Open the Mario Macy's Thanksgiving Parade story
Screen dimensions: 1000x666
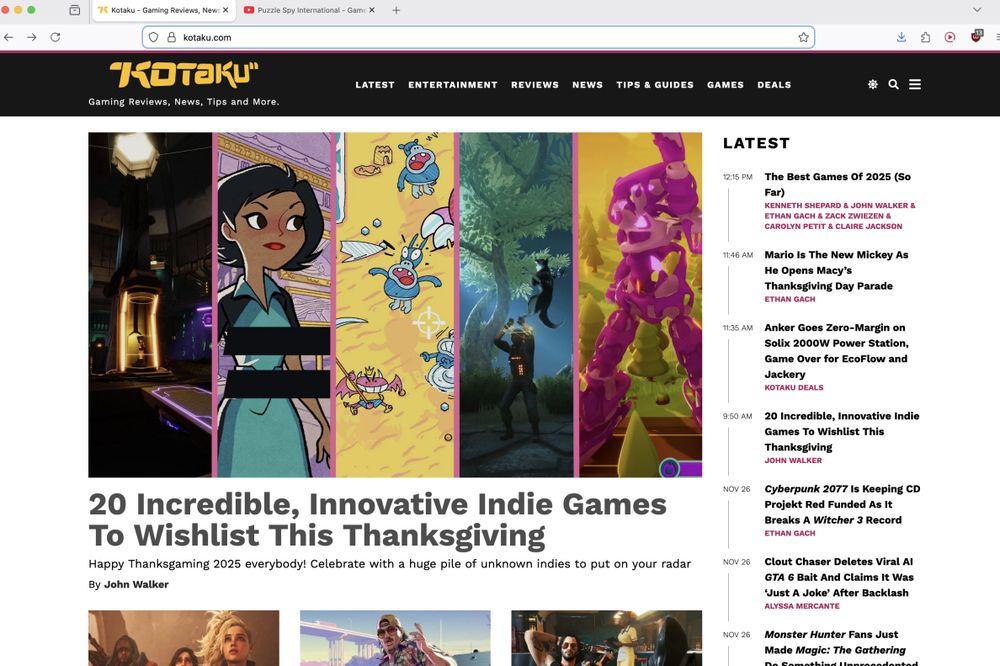coord(837,271)
